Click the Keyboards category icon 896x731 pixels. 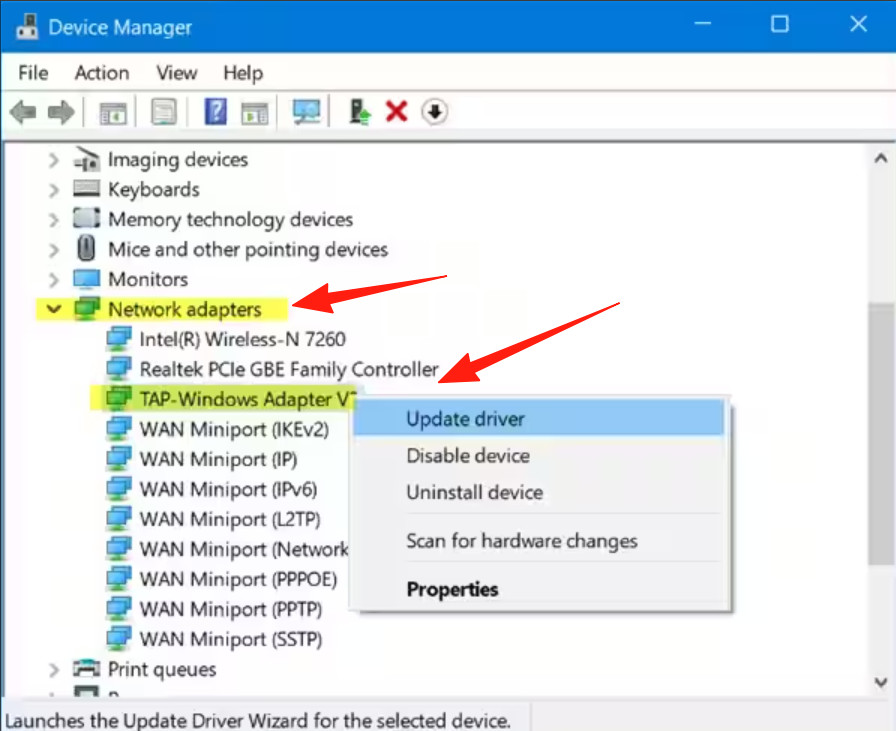(x=86, y=189)
